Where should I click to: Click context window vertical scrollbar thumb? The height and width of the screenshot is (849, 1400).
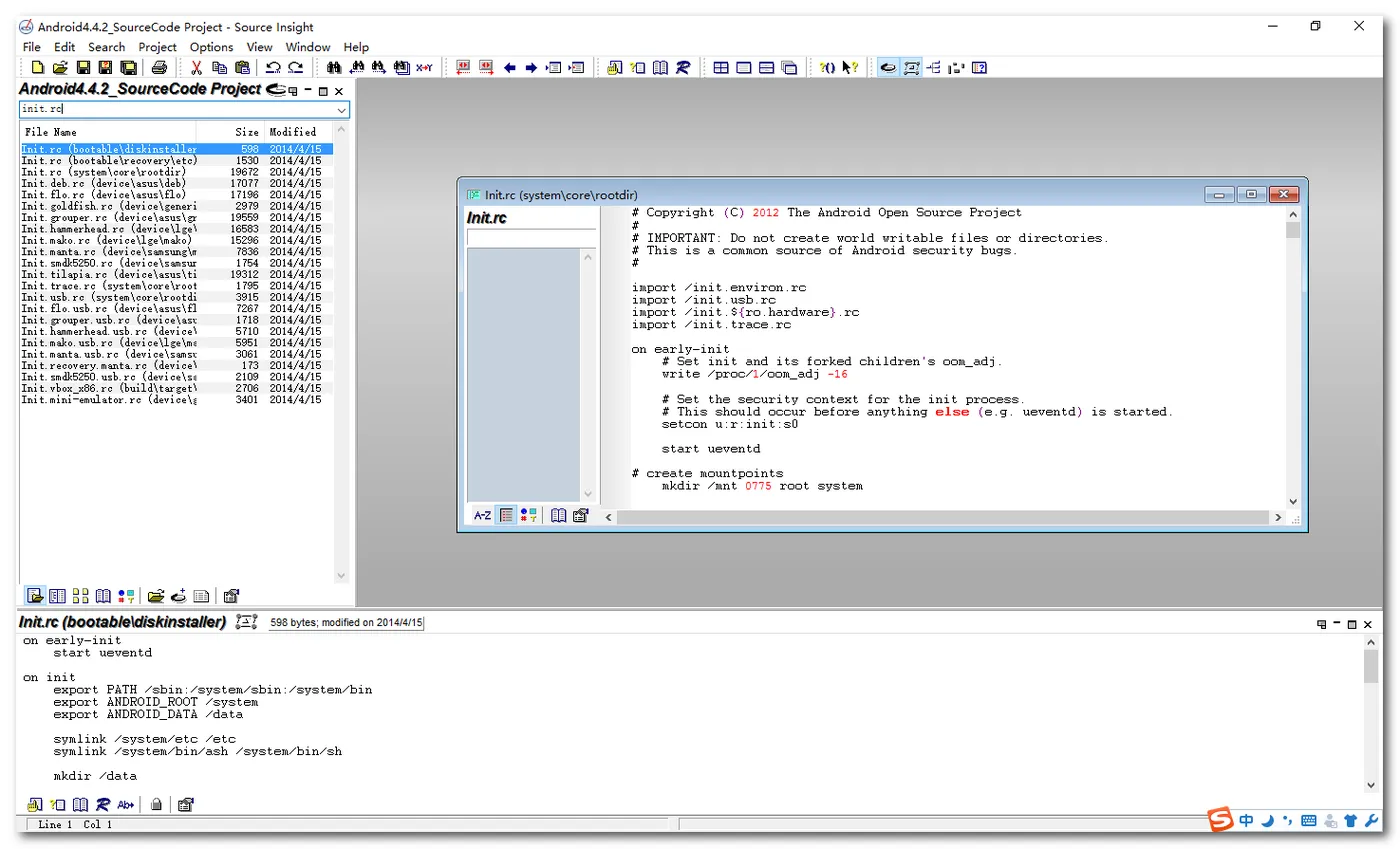(1371, 665)
